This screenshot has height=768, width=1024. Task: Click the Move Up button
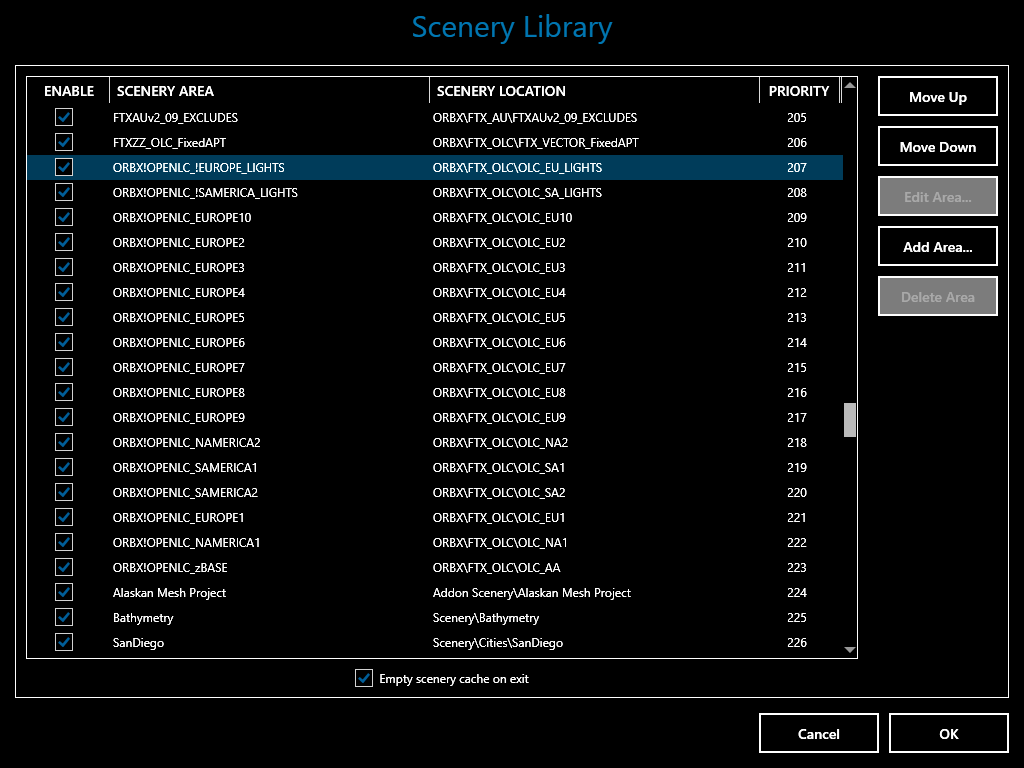tap(937, 97)
